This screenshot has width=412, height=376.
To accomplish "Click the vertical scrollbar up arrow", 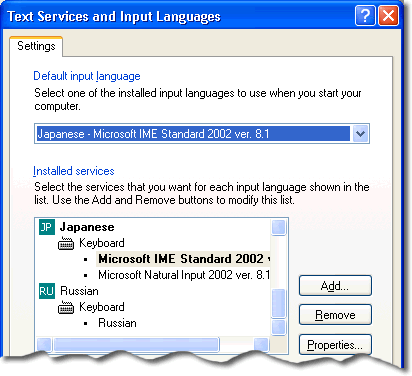I will pyautogui.click(x=279, y=227).
